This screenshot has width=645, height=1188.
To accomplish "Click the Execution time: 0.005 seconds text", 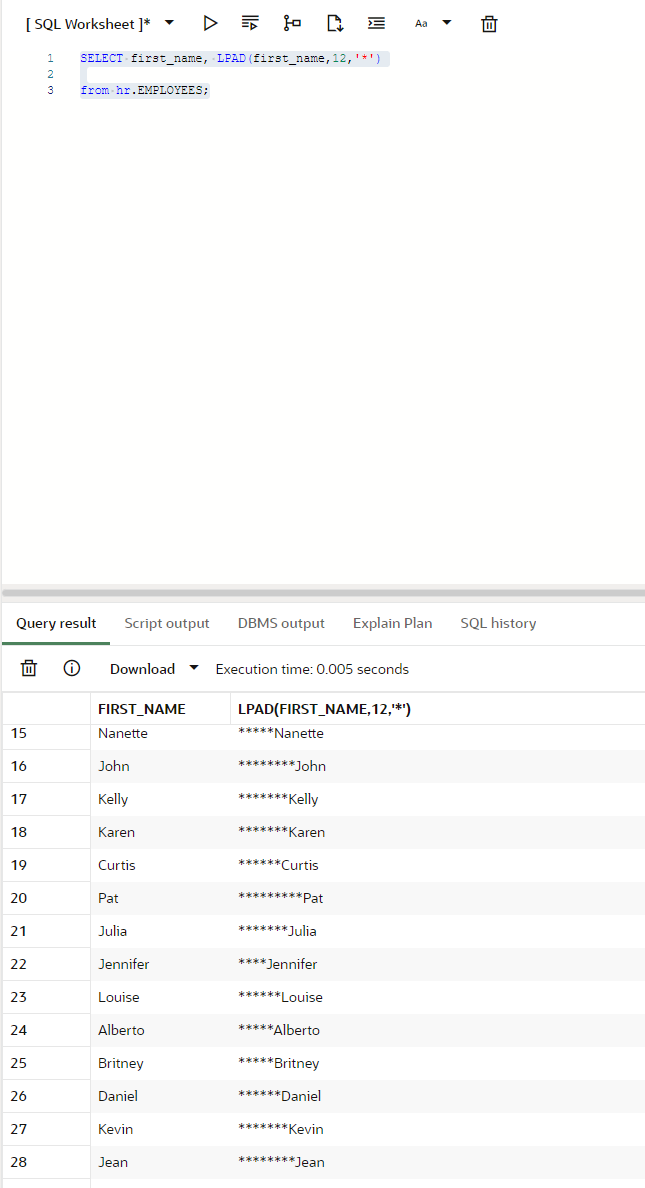I will [312, 669].
